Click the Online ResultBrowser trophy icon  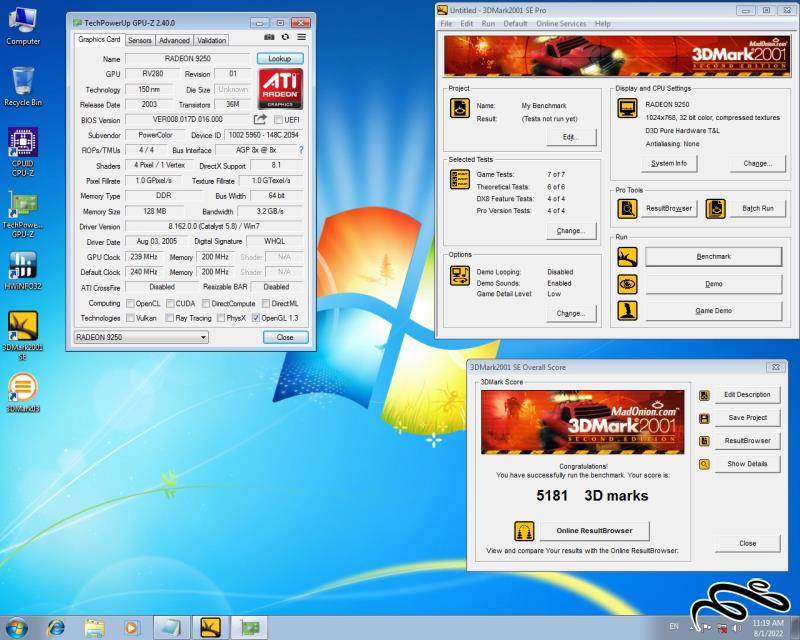click(524, 531)
